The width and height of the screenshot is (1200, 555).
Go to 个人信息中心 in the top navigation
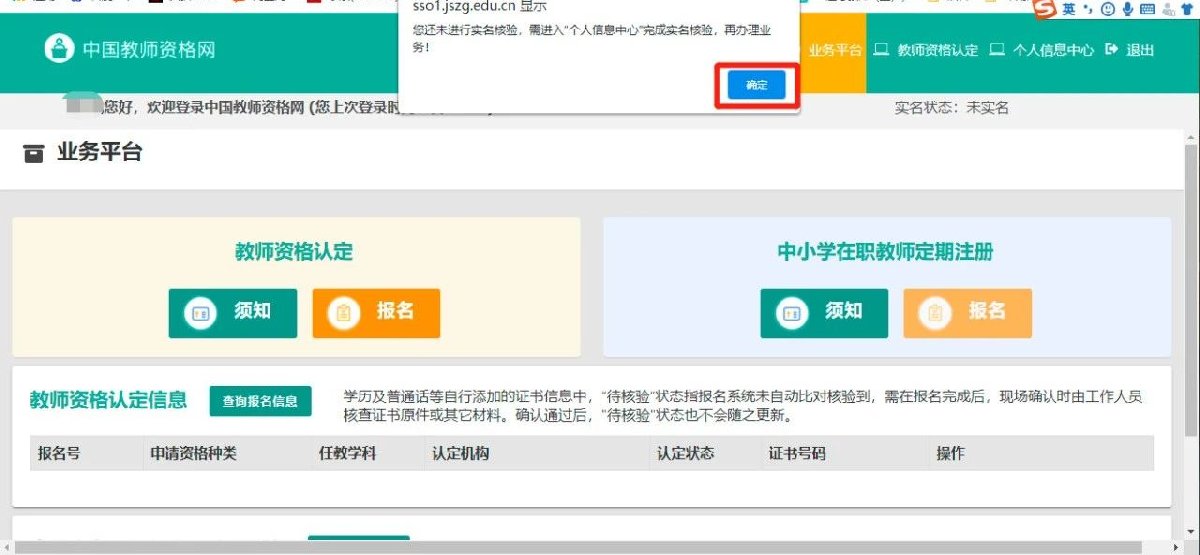point(1042,49)
